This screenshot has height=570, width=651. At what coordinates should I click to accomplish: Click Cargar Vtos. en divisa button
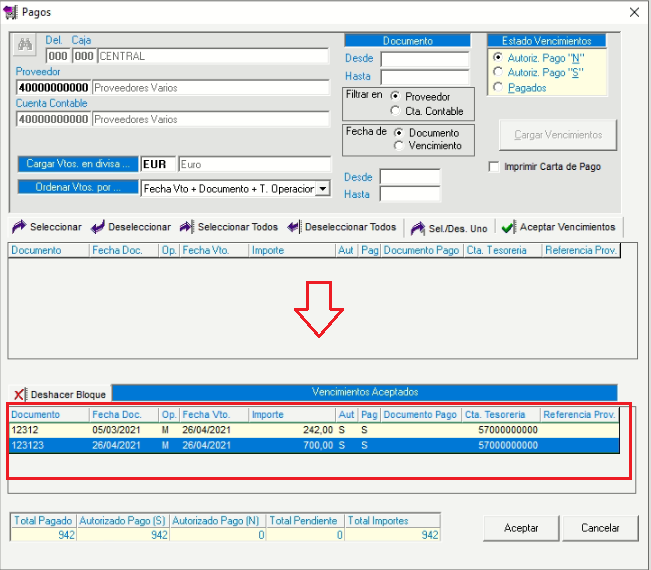78,164
